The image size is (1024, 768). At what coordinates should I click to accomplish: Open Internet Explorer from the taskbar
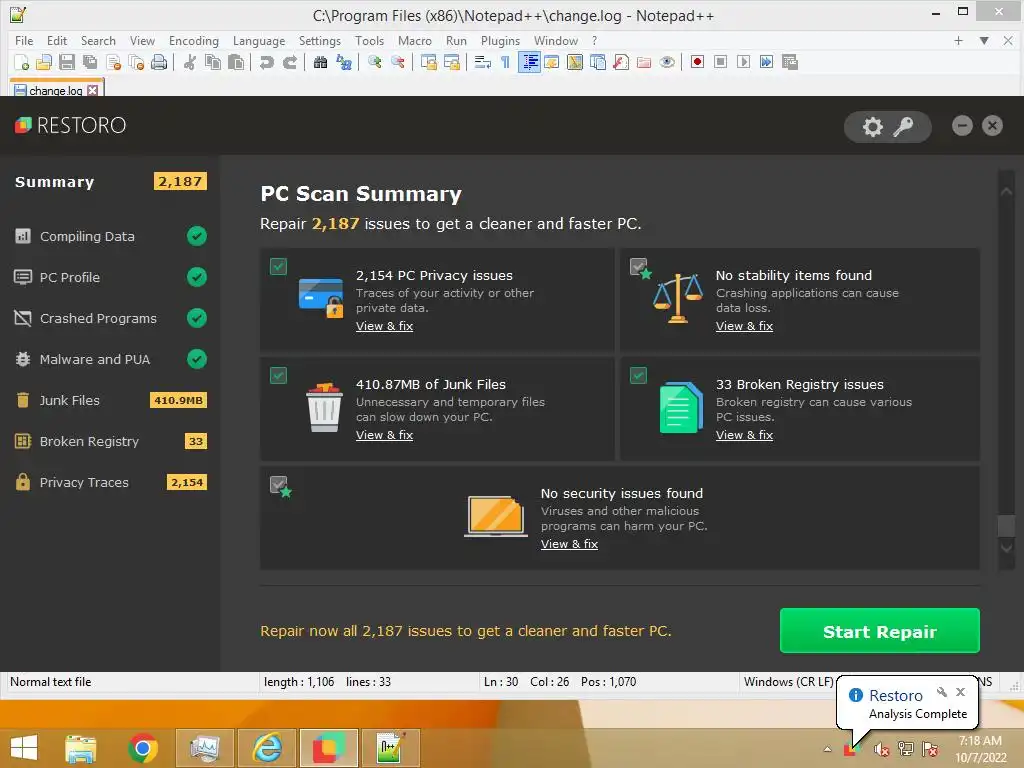[x=267, y=748]
